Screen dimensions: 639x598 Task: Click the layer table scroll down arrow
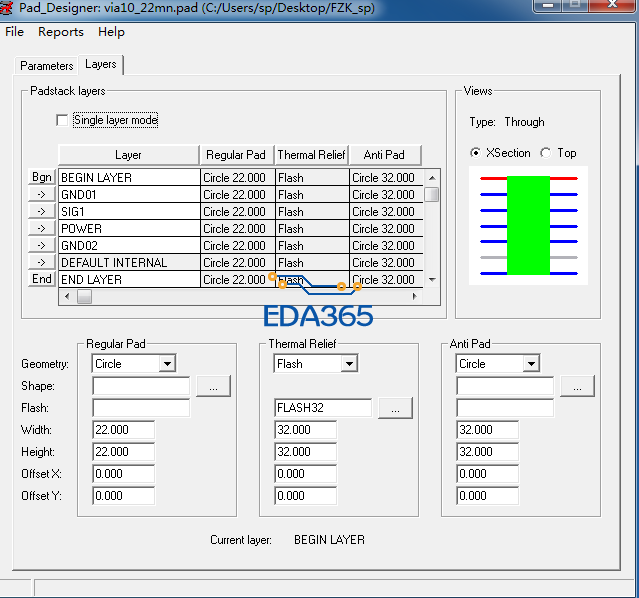pos(432,280)
